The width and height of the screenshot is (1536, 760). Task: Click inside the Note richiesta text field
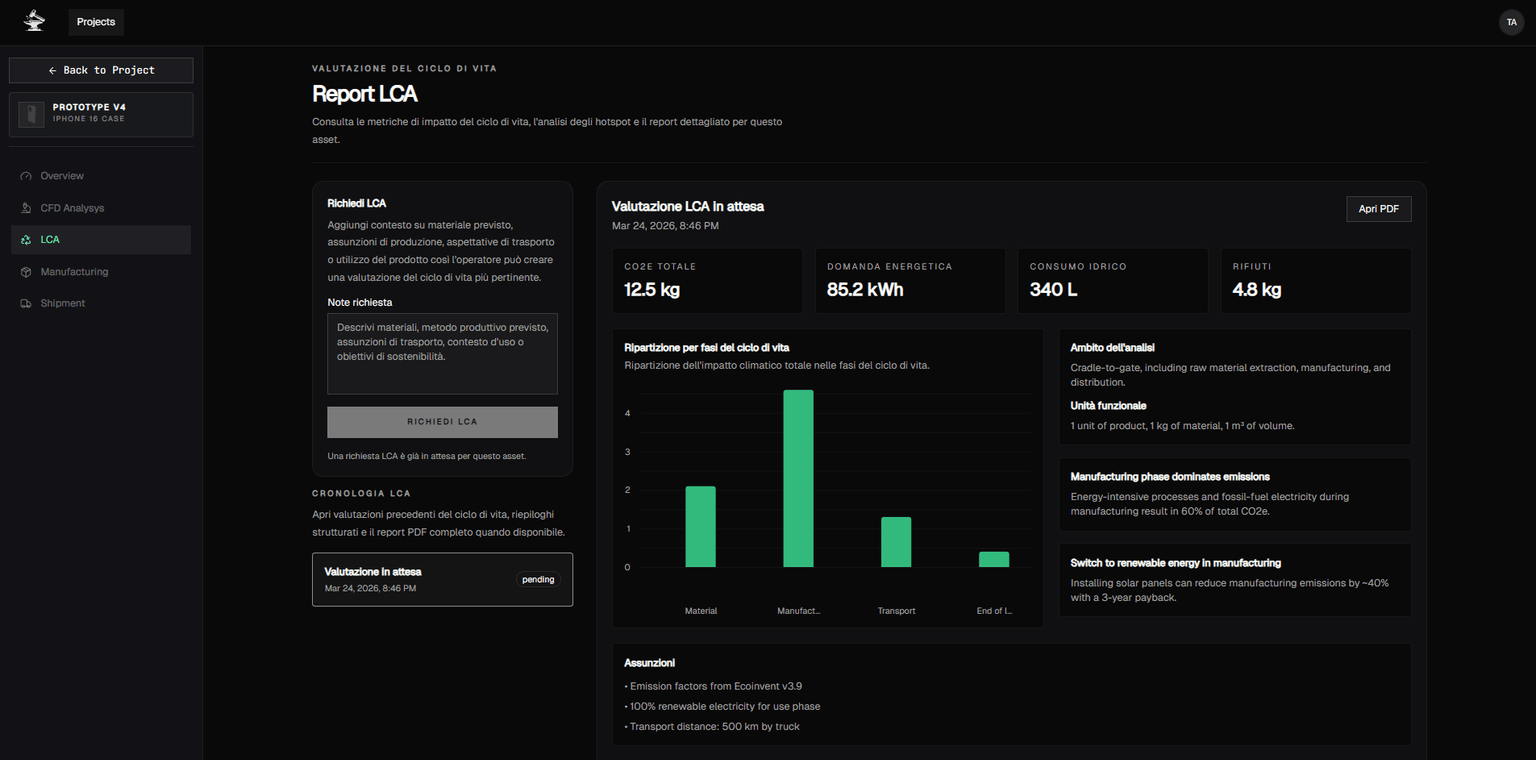pos(442,353)
